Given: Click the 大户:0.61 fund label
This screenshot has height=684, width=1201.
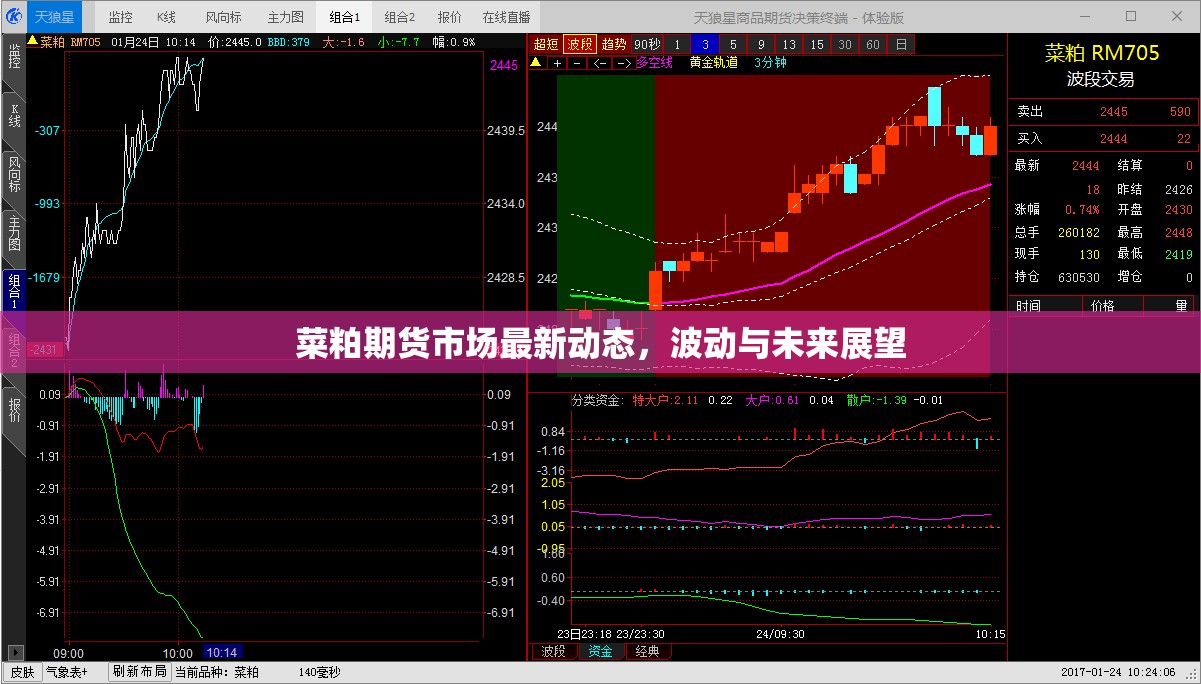Looking at the screenshot, I should click(772, 400).
